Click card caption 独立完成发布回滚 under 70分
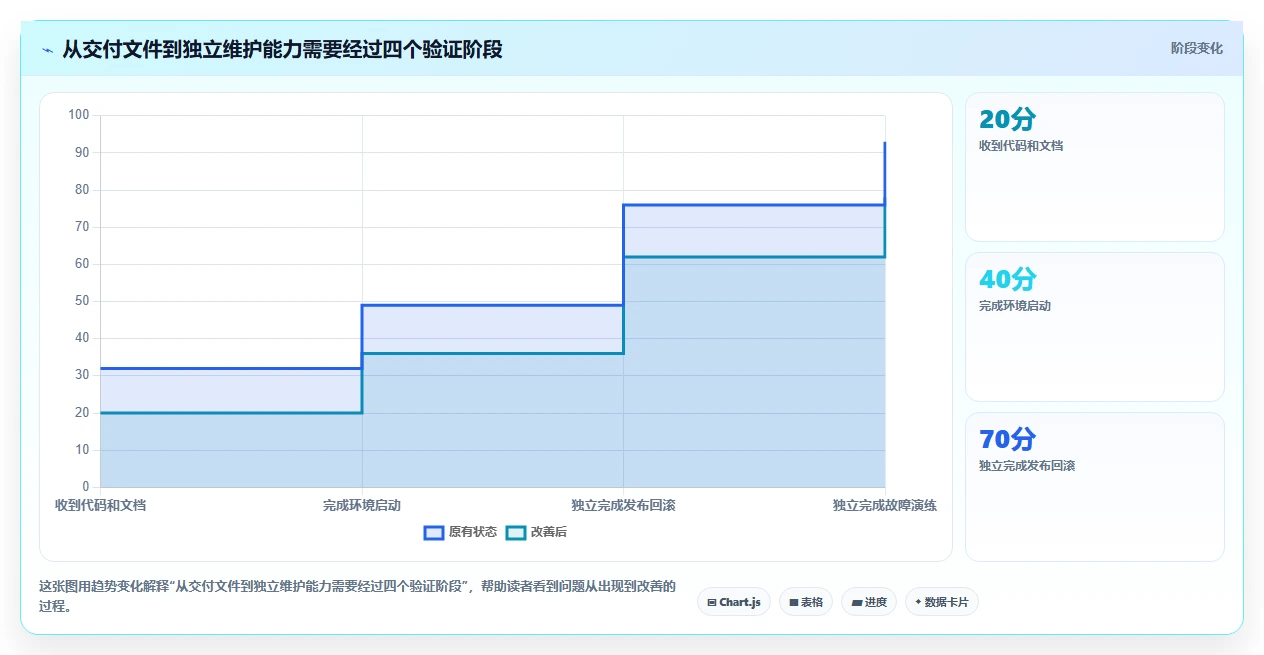The height and width of the screenshot is (655, 1264). tap(1027, 466)
